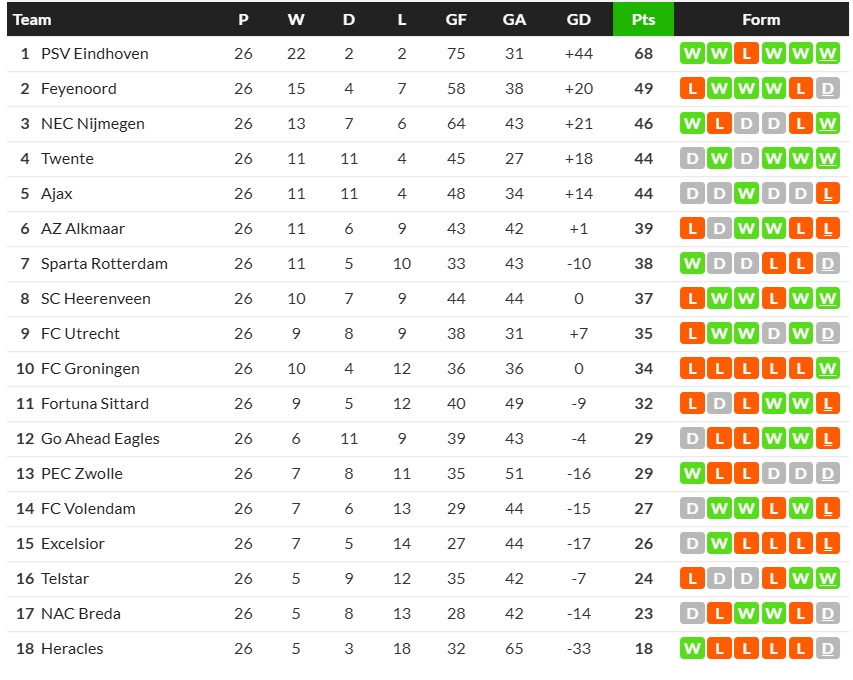Click PSV Eindhoven's only loss form badge
The width and height of the screenshot is (853, 680).
[x=745, y=54]
